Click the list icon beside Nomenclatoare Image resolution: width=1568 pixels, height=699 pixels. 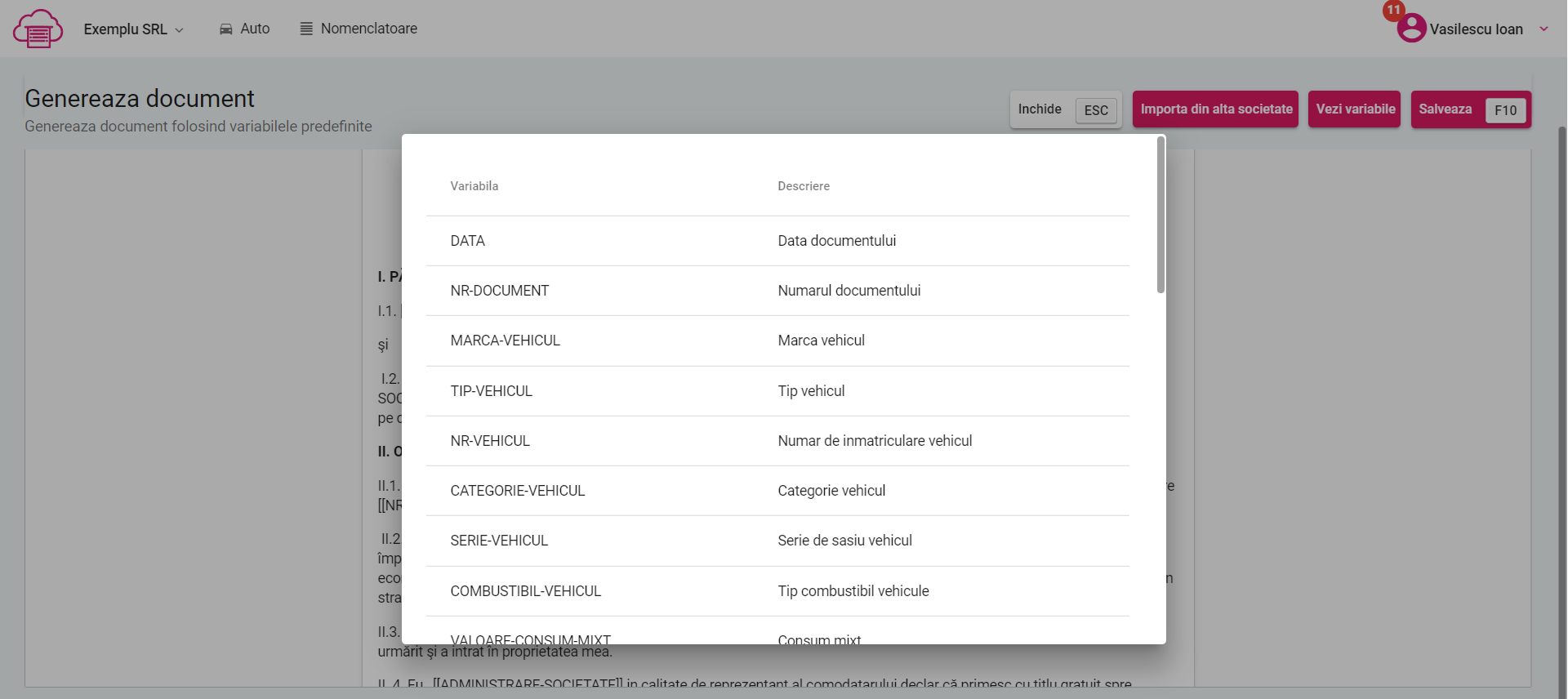coord(306,29)
